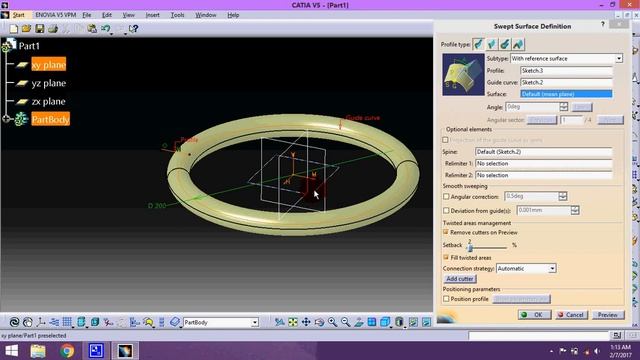Click the Zoom Out magnifier icon
The width and height of the screenshot is (640, 360).
[x=345, y=322]
